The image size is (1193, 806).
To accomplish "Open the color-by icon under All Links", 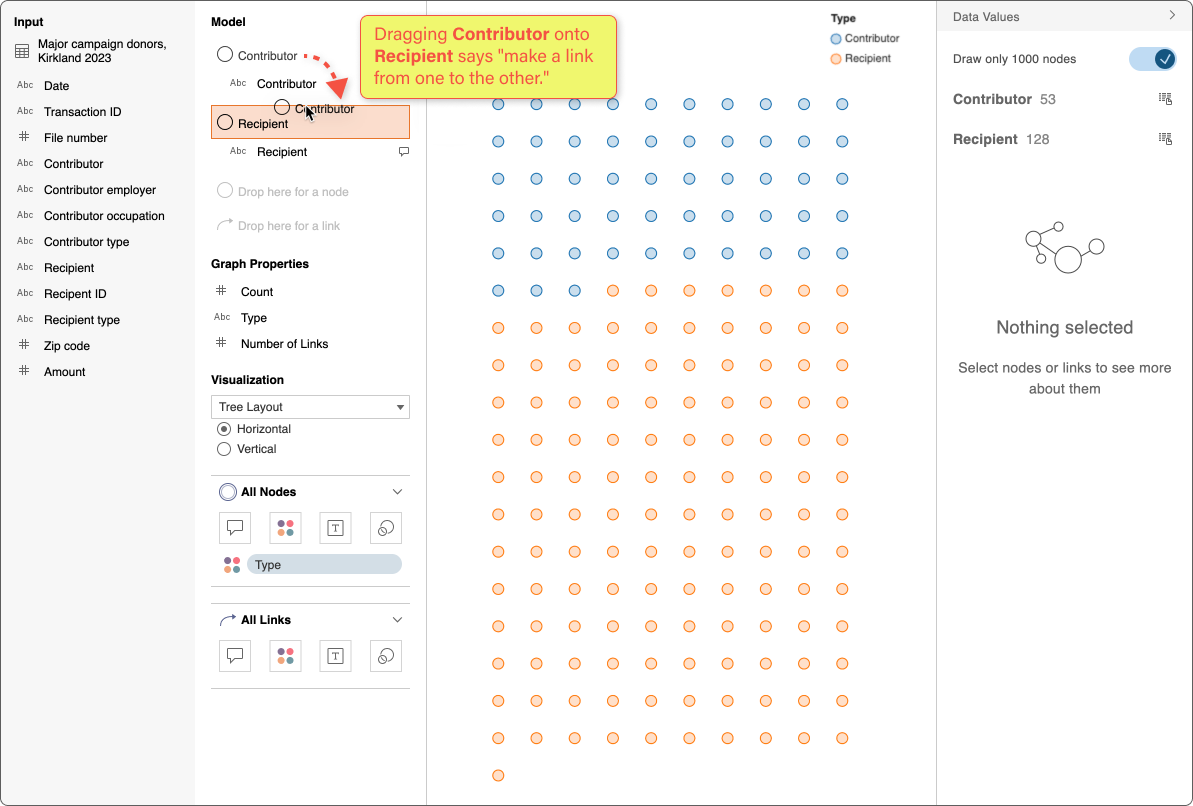I will [x=285, y=655].
